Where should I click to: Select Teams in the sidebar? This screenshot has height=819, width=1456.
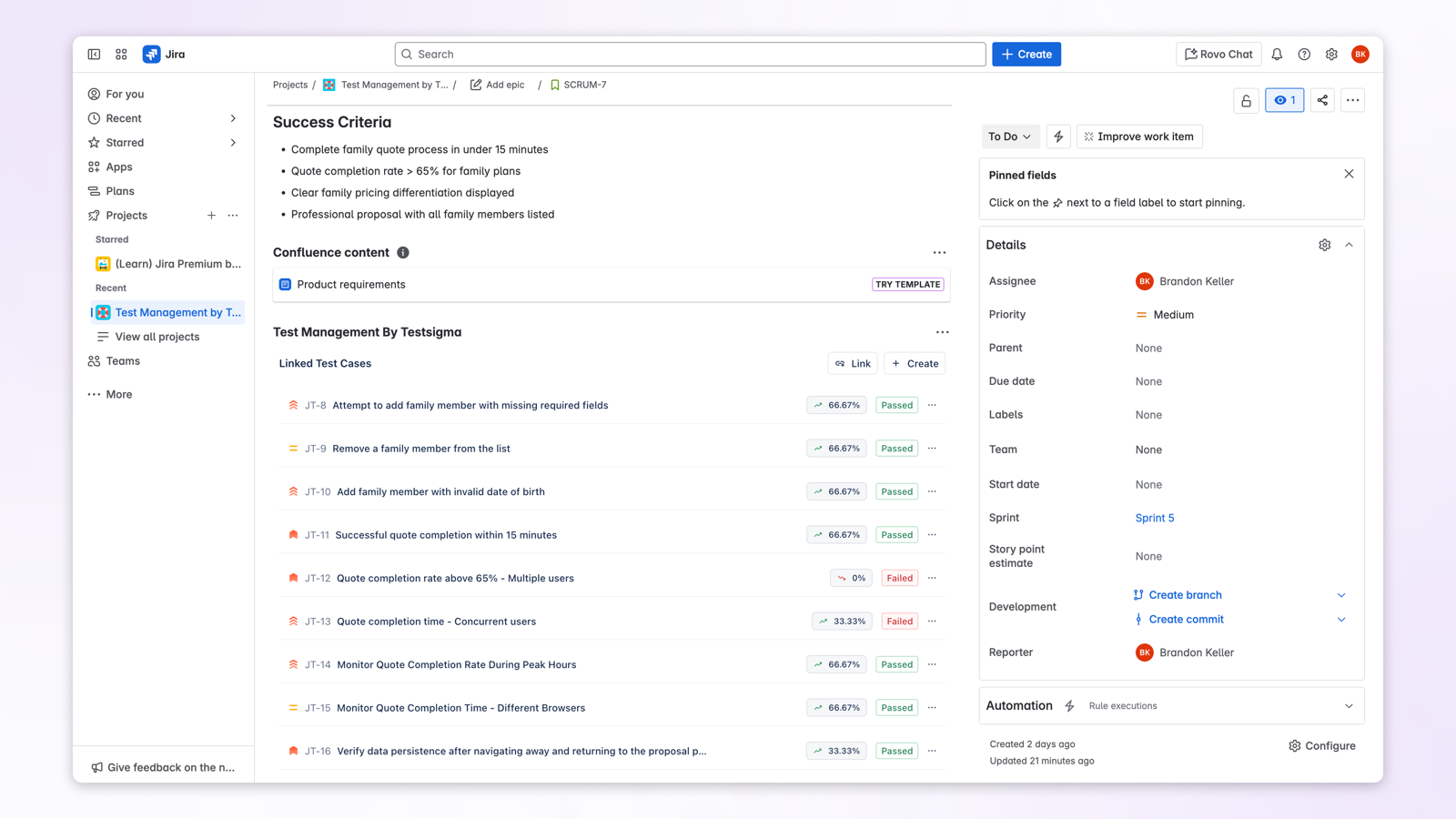[123, 361]
